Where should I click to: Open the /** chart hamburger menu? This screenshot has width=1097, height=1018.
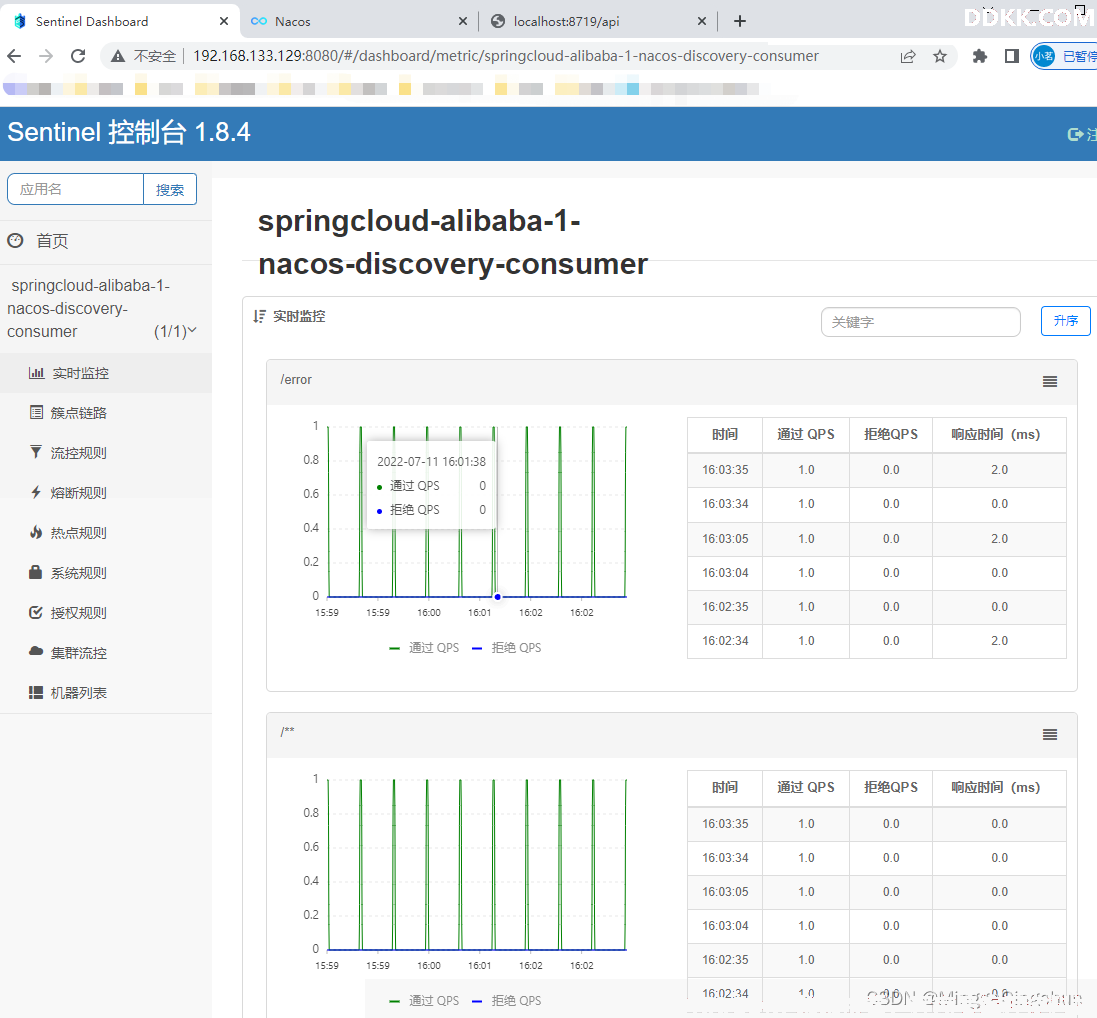(1050, 735)
